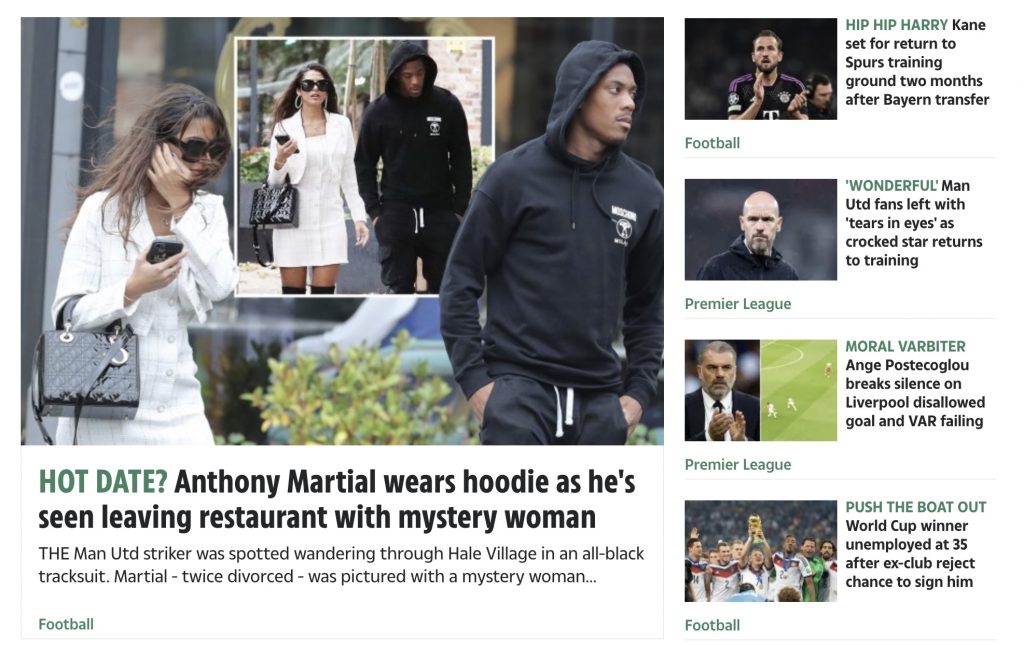Open the Harry Kane clapping thumbnail
This screenshot has width=1024, height=645.
tap(760, 69)
